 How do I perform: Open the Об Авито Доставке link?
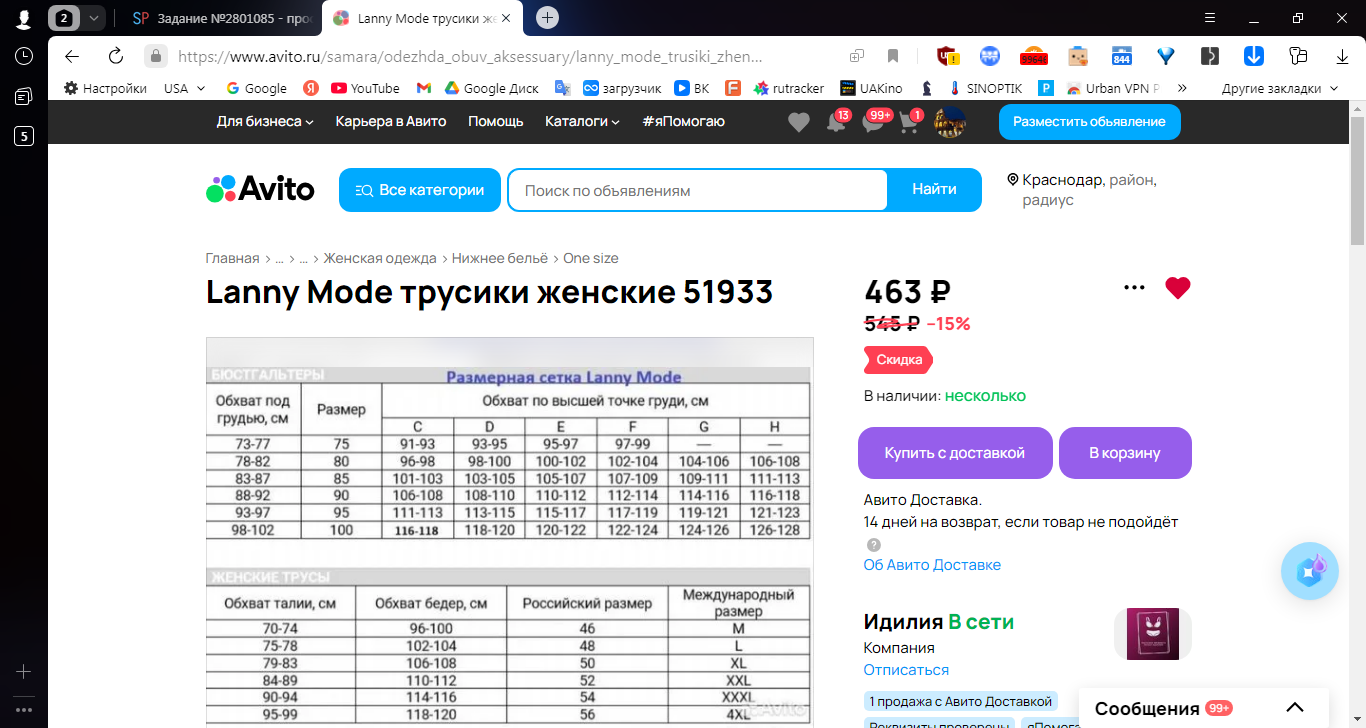coord(932,565)
